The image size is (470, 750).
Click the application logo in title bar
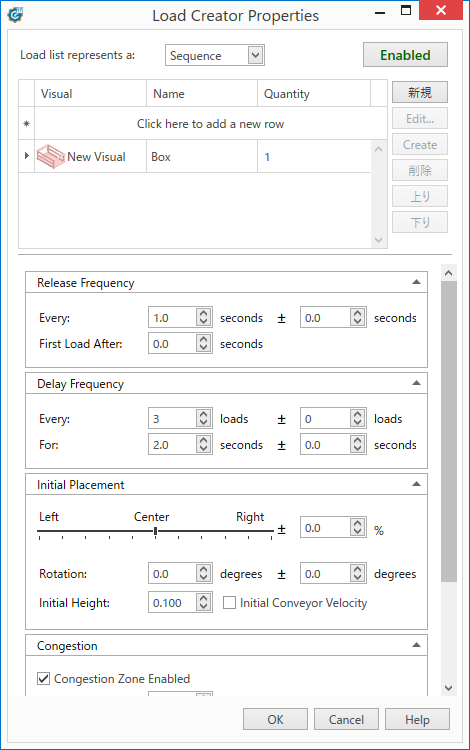click(15, 14)
